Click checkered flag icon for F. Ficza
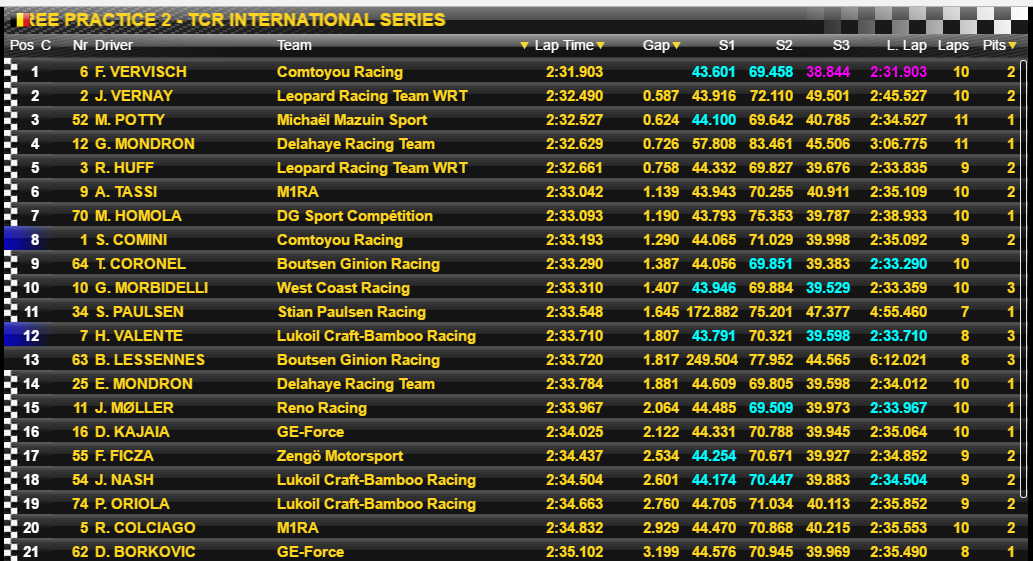The width and height of the screenshot is (1033, 561). coord(11,456)
